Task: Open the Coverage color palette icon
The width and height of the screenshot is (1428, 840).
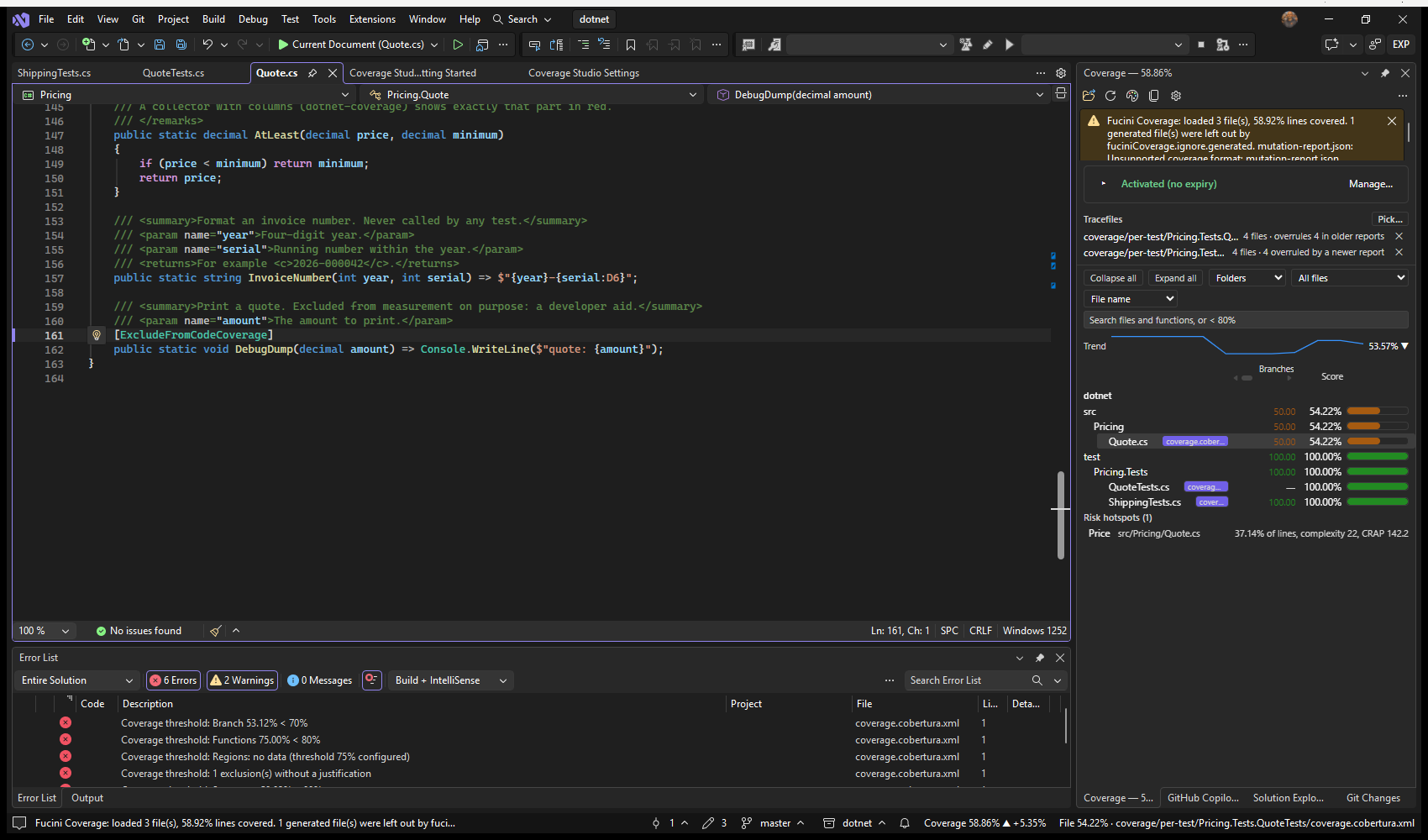Action: (x=1132, y=96)
